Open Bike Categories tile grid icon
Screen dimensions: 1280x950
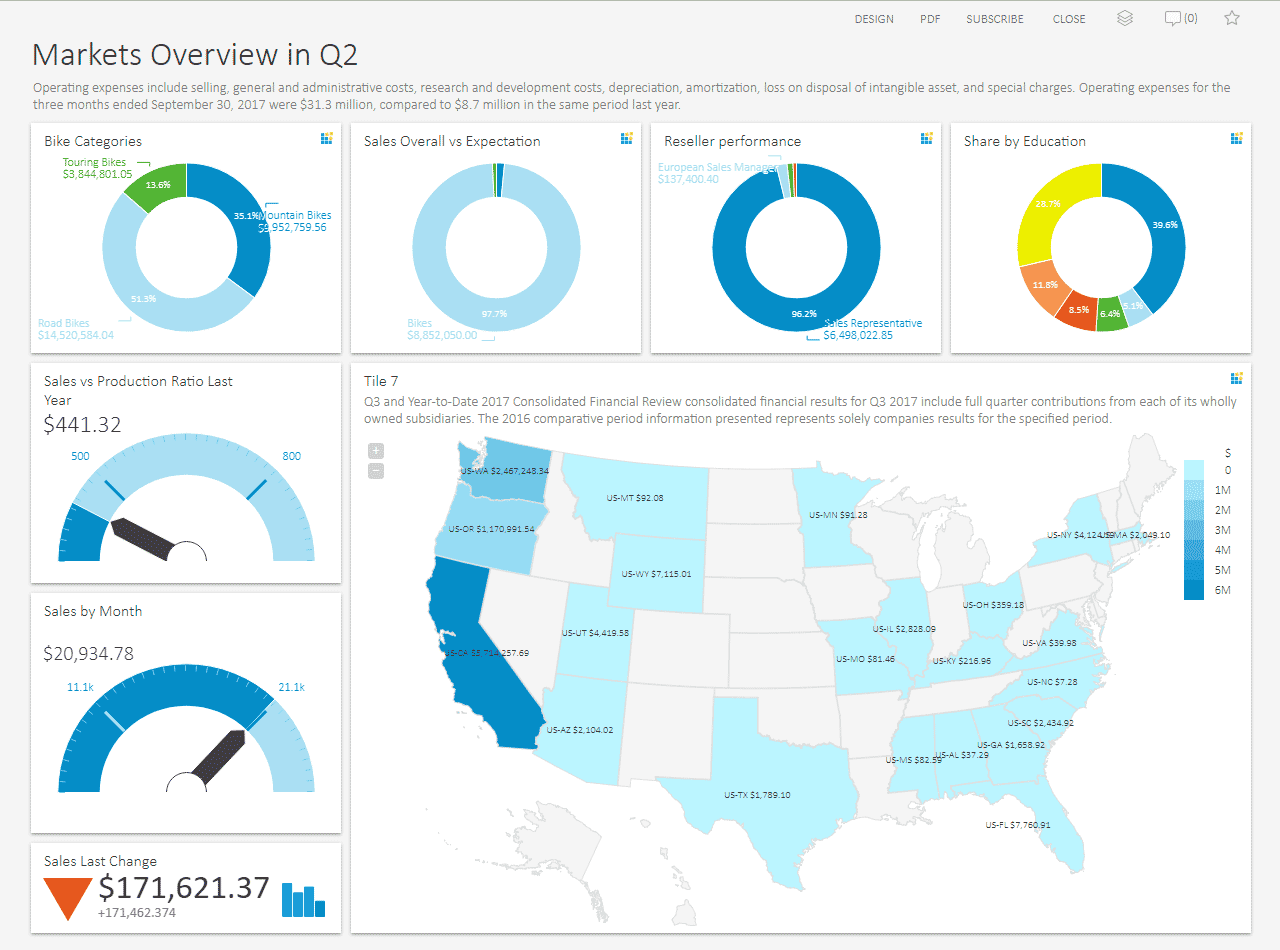(x=326, y=138)
